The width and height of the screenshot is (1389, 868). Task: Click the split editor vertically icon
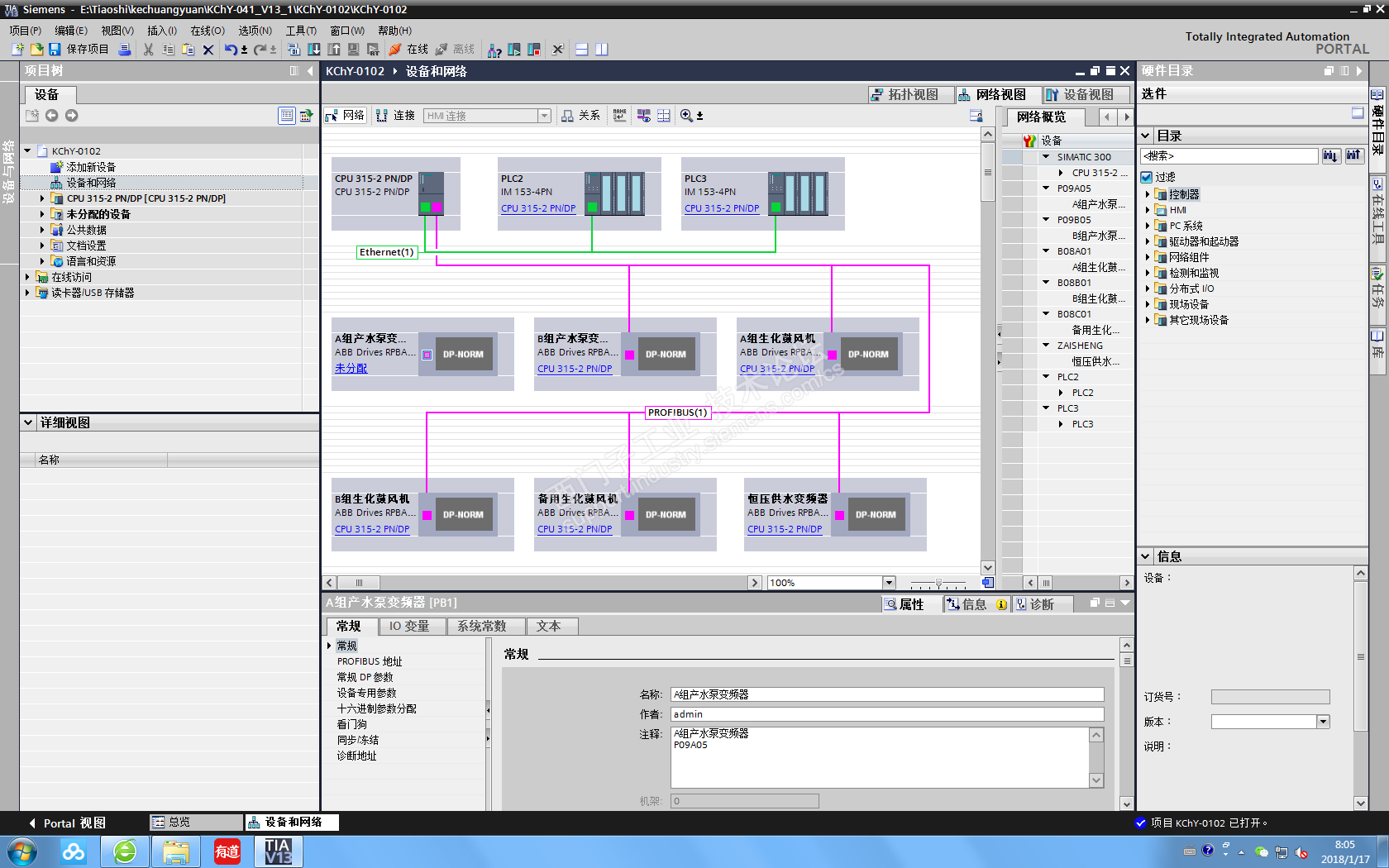click(602, 50)
